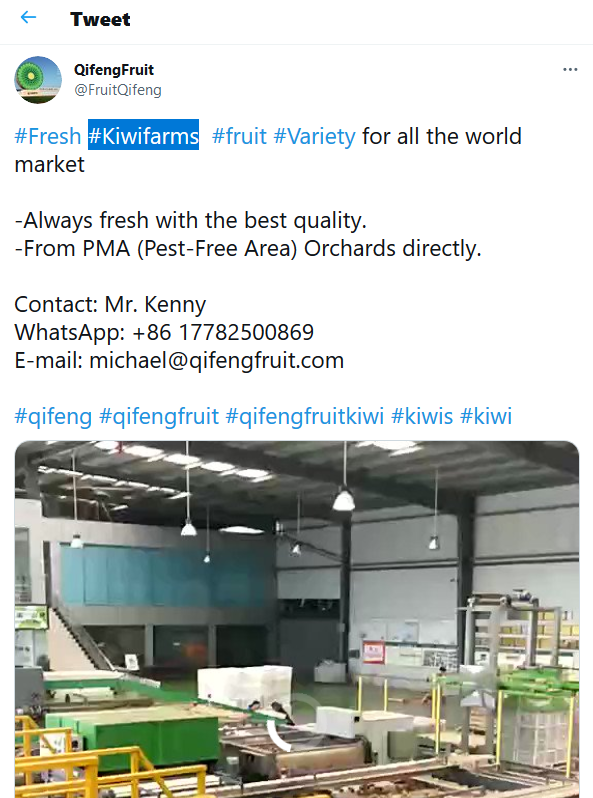
Task: Open the tweet's three-dot more menu
Action: 570,69
